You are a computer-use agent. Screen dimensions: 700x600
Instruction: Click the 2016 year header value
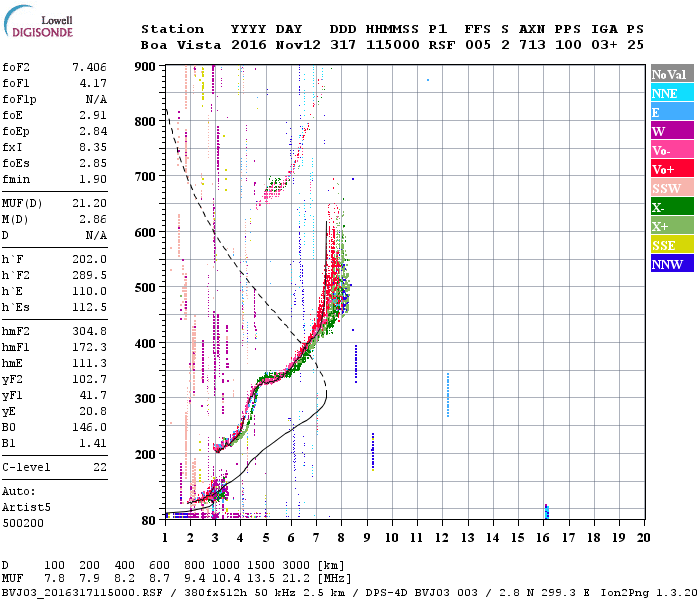248,45
